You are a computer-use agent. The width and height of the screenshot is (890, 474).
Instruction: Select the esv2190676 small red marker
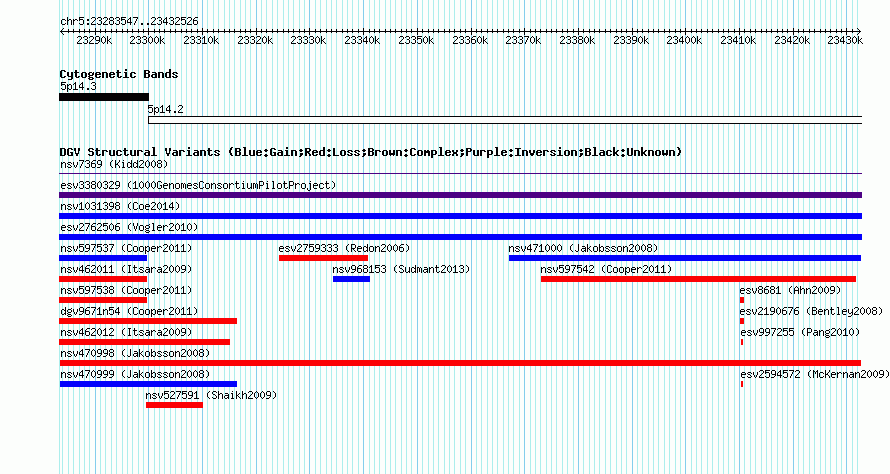[742, 321]
